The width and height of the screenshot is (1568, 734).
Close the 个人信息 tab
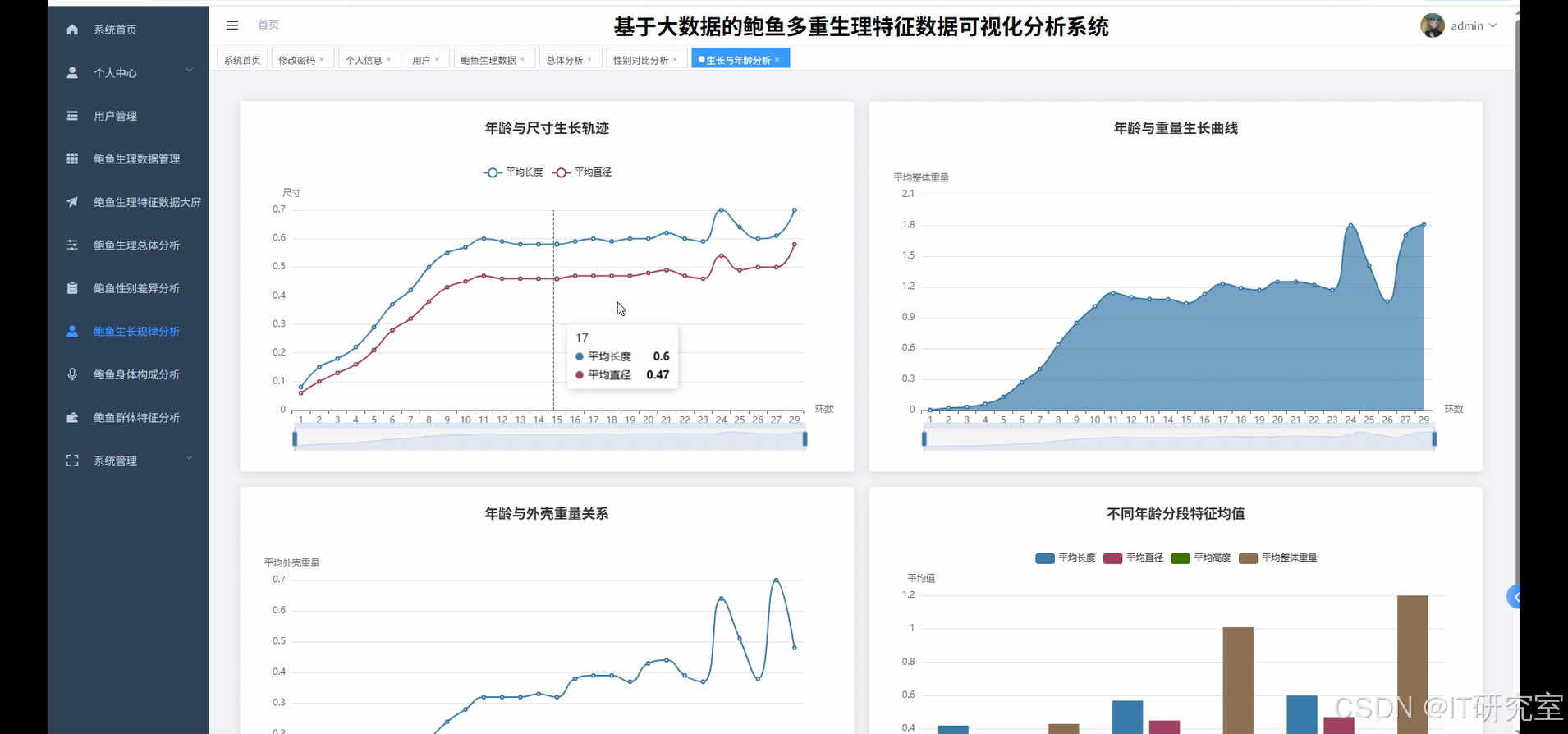click(x=389, y=59)
